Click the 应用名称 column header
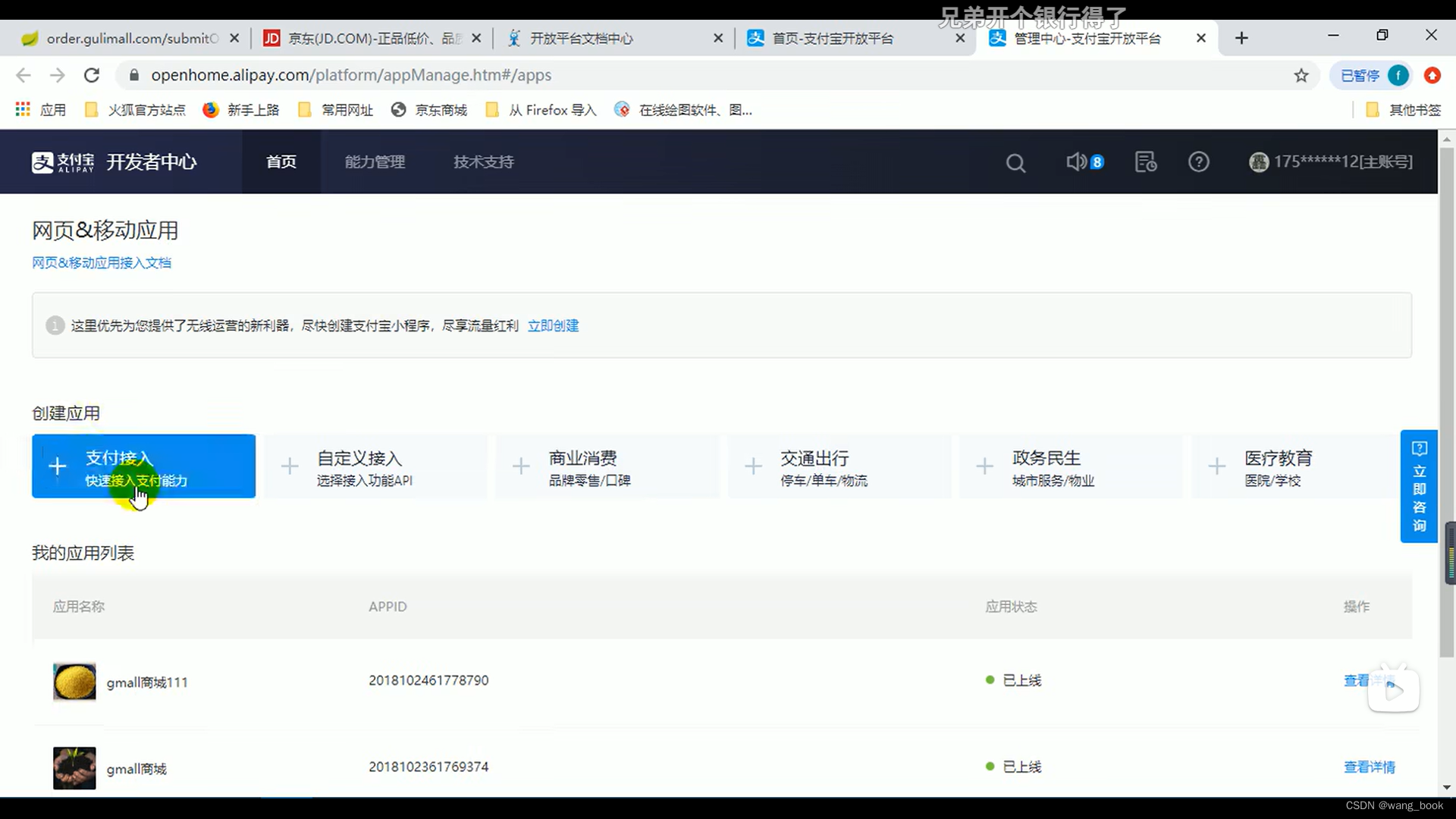Image resolution: width=1456 pixels, height=819 pixels. tap(79, 606)
